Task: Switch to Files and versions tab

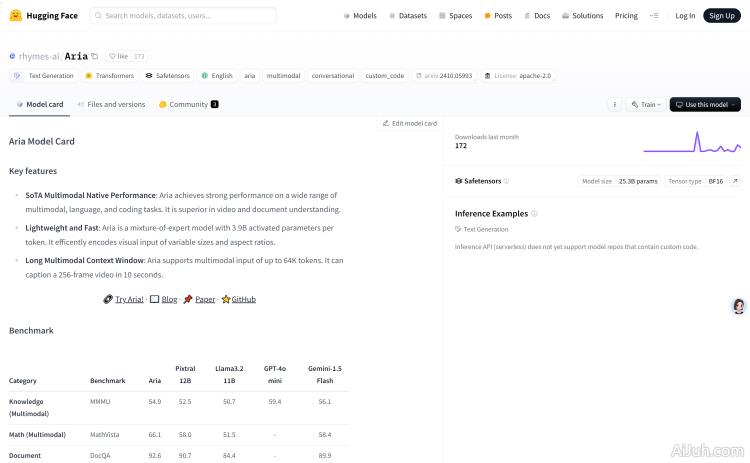Action: click(x=111, y=104)
